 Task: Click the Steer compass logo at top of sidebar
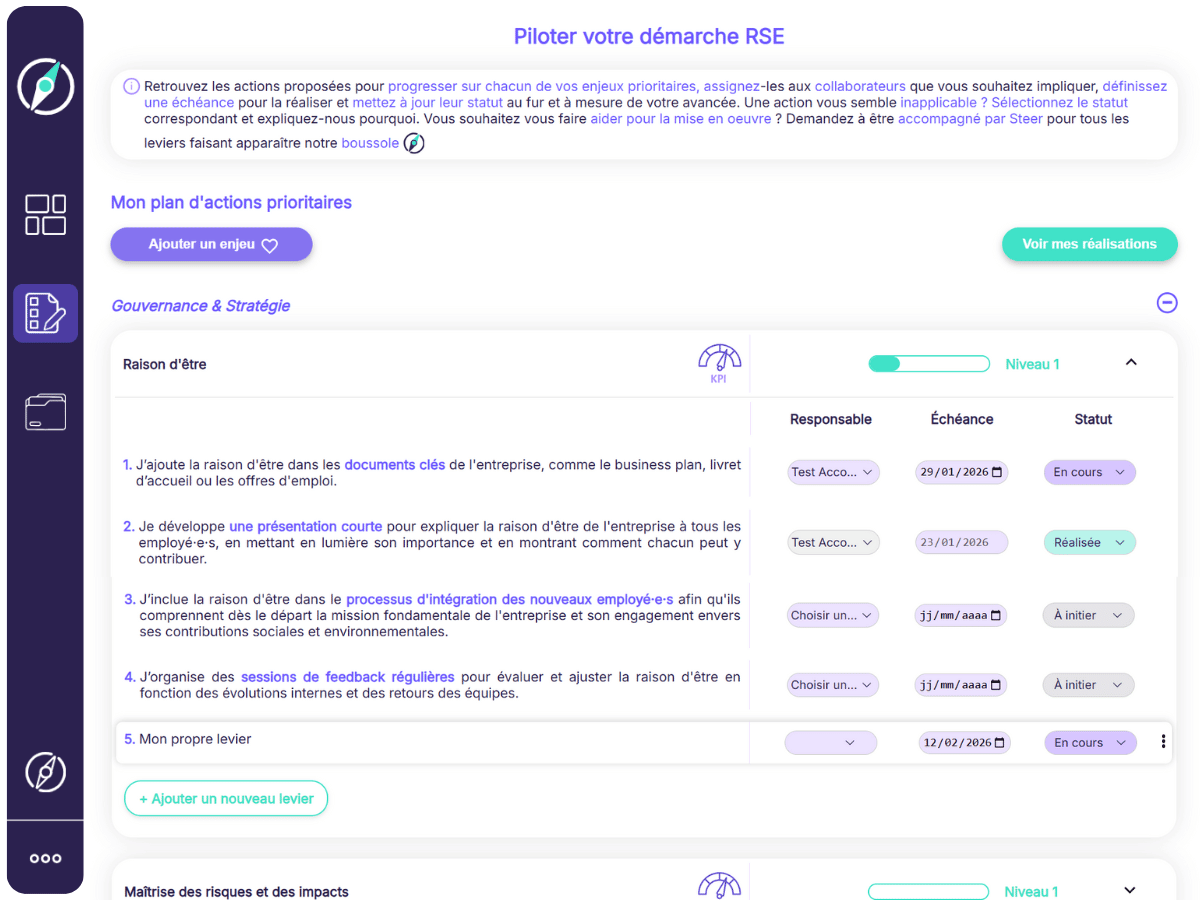click(x=45, y=87)
